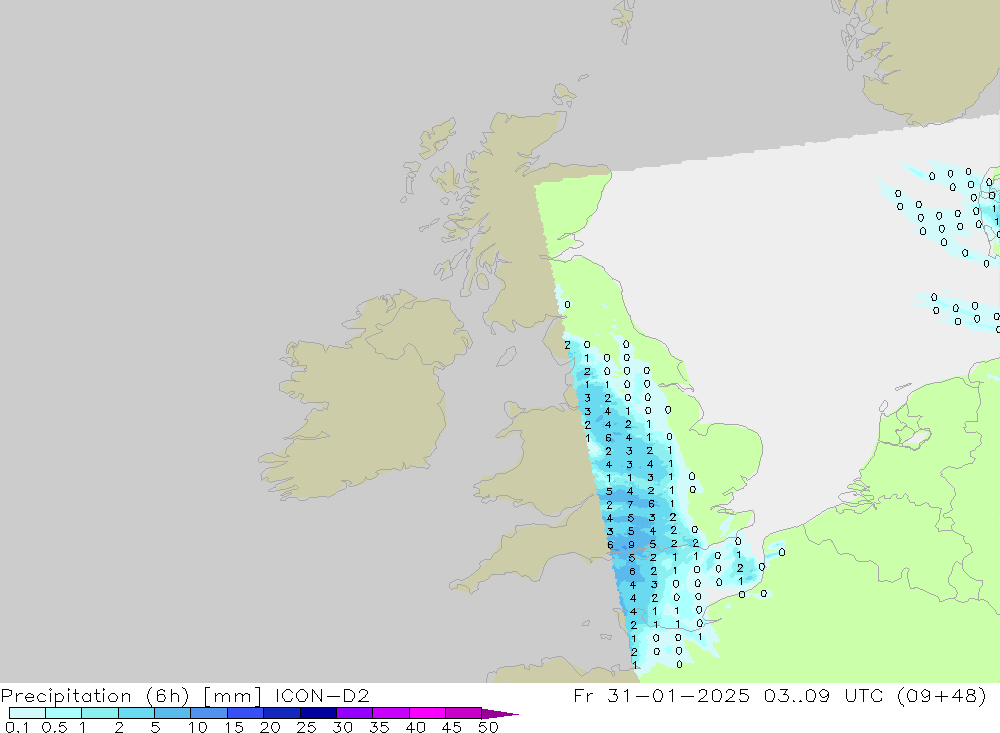Image resolution: width=1000 pixels, height=733 pixels.
Task: Select purple swatch between 30 and 35
Action: pyautogui.click(x=354, y=713)
